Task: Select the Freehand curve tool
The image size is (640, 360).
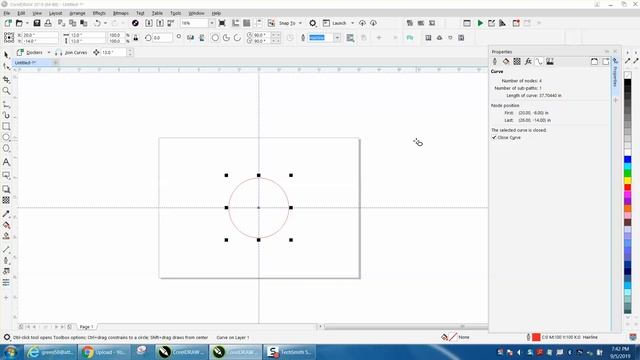Action: [6, 104]
